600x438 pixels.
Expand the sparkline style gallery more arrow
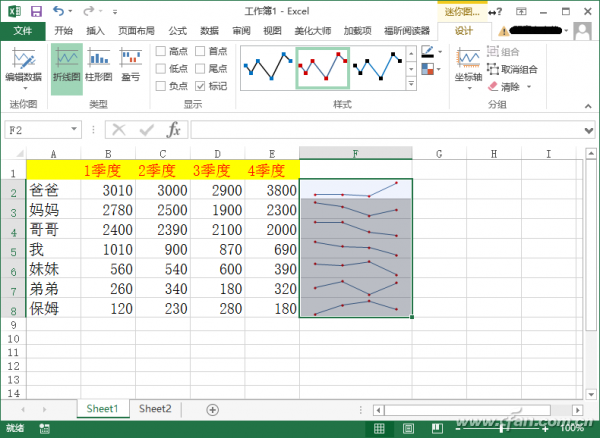click(x=412, y=82)
